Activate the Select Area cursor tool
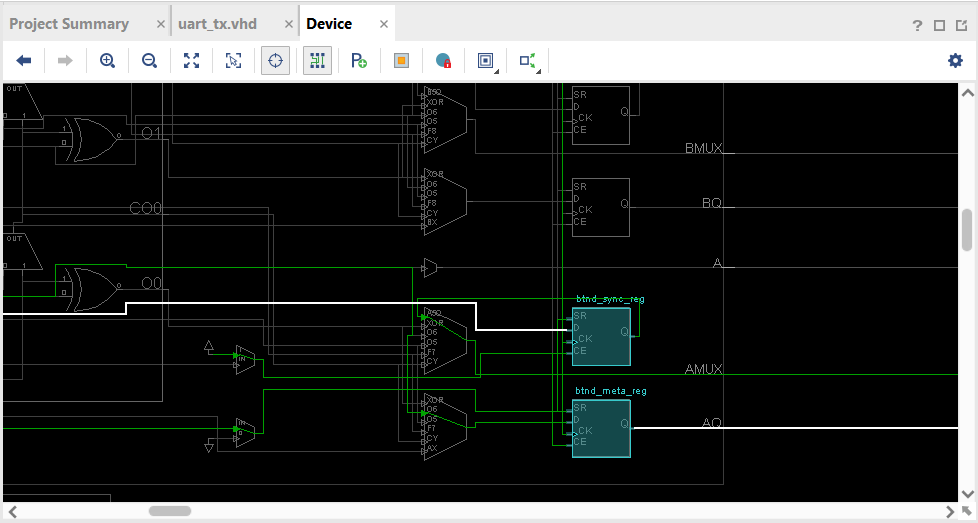This screenshot has height=523, width=978. point(233,61)
